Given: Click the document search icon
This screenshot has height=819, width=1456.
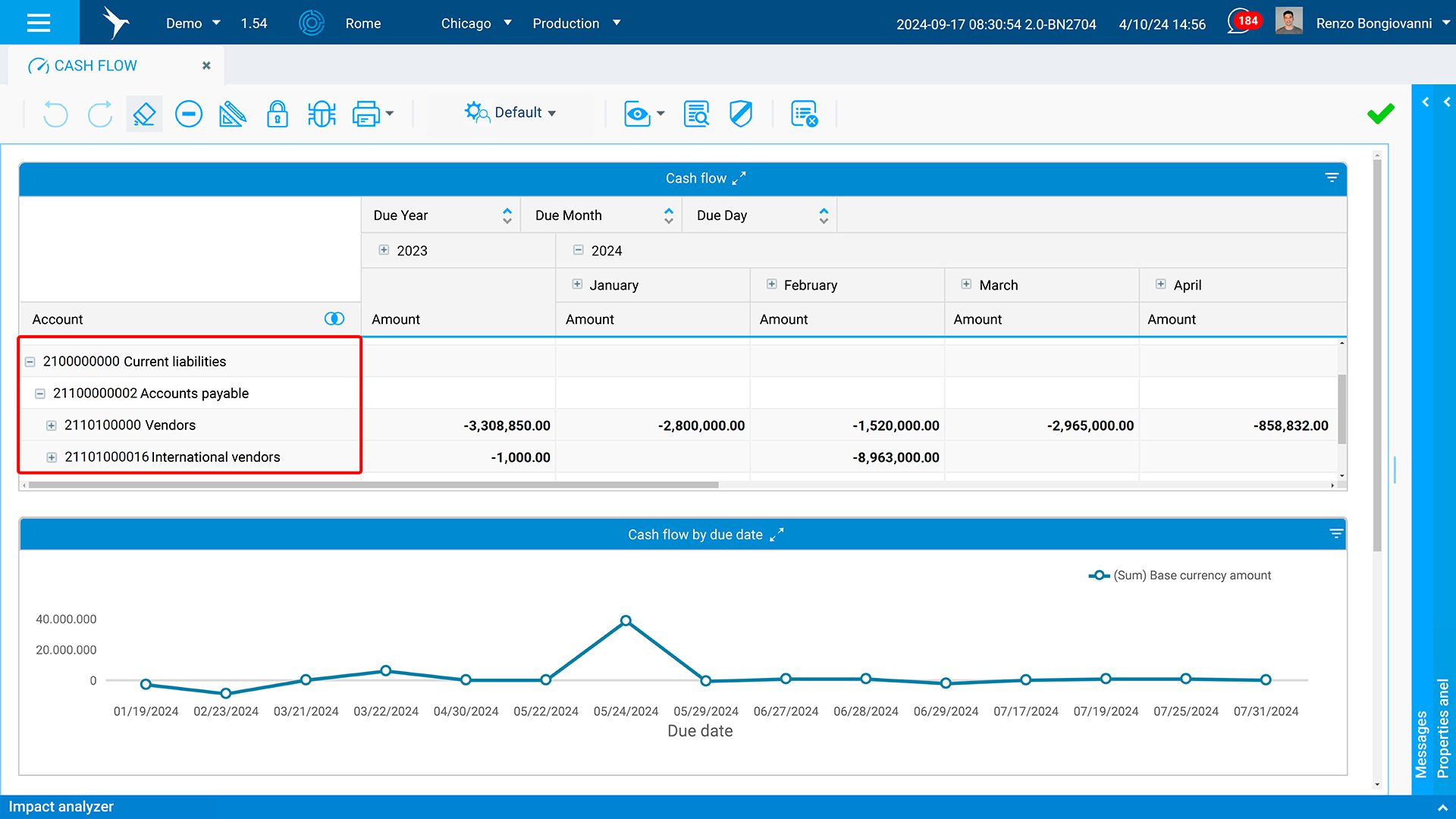Looking at the screenshot, I should 695,114.
